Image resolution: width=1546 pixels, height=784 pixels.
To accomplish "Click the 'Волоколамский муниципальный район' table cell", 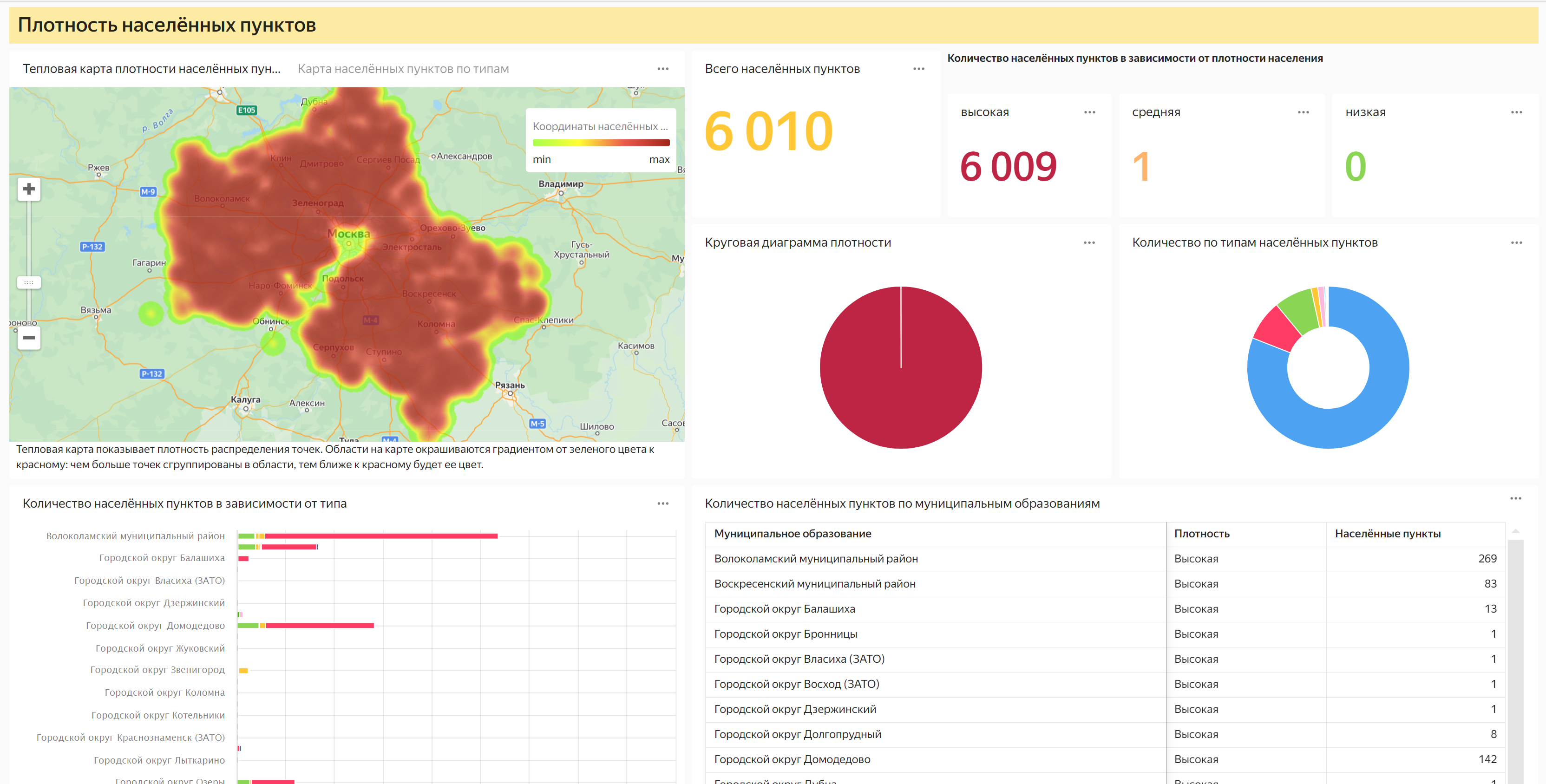I will [936, 559].
